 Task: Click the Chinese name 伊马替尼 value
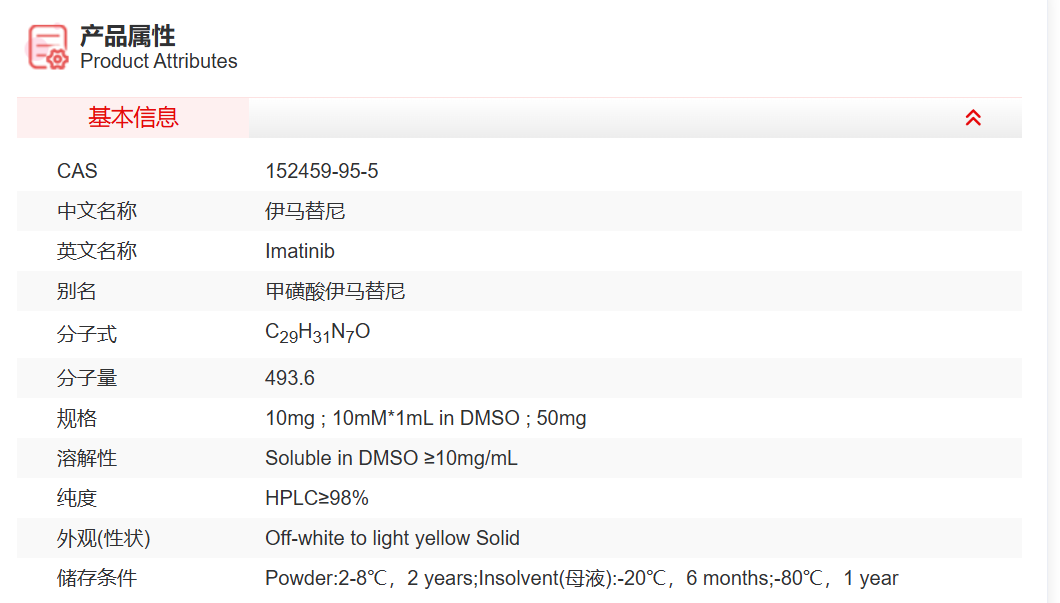pyautogui.click(x=305, y=211)
